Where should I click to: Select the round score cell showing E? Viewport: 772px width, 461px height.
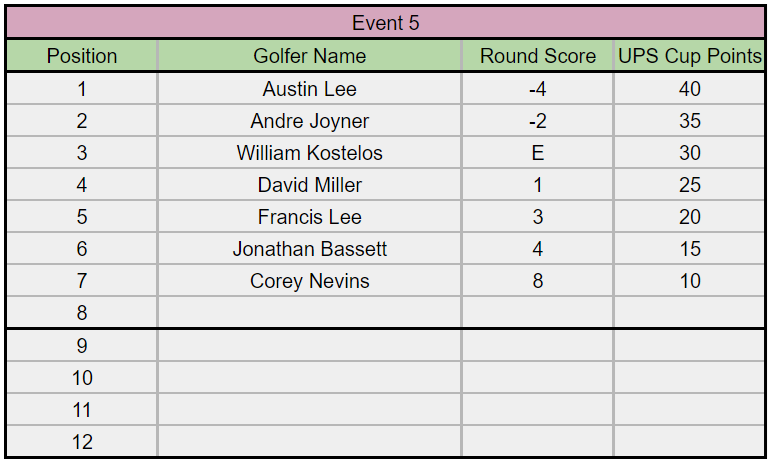pyautogui.click(x=537, y=153)
